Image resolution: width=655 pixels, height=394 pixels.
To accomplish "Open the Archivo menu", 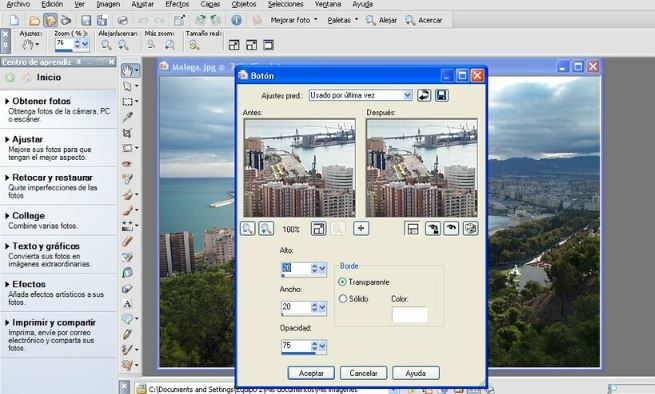I will click(x=18, y=4).
